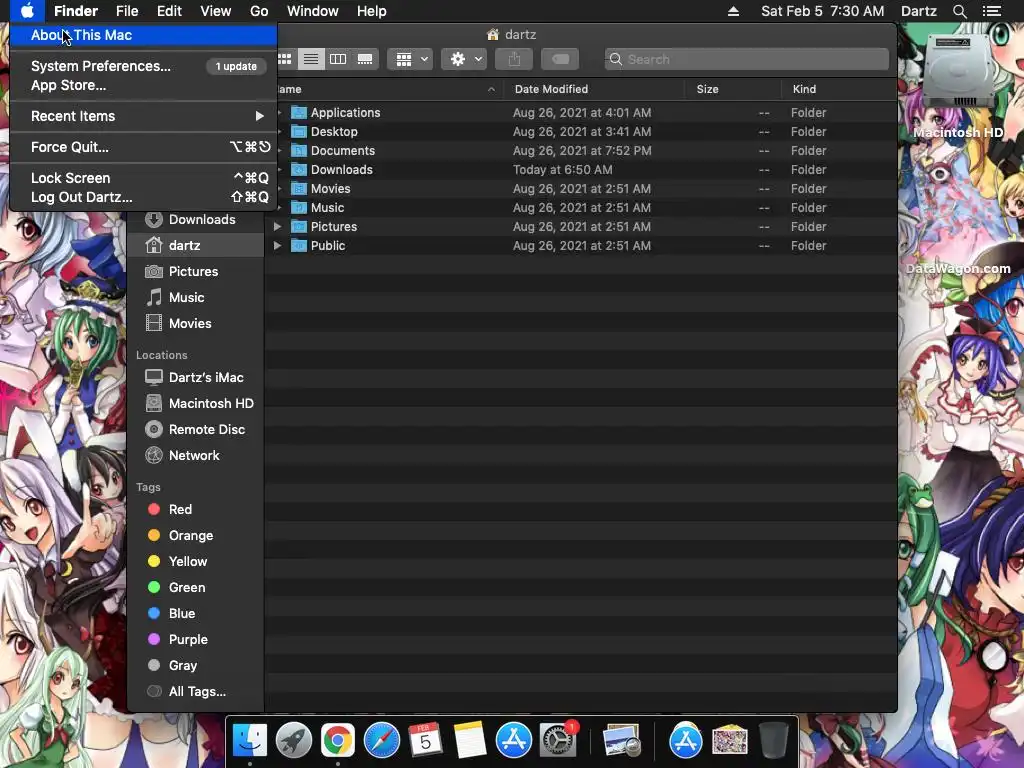Viewport: 1024px width, 768px height.
Task: Open the Edit menu
Action: pos(169,11)
